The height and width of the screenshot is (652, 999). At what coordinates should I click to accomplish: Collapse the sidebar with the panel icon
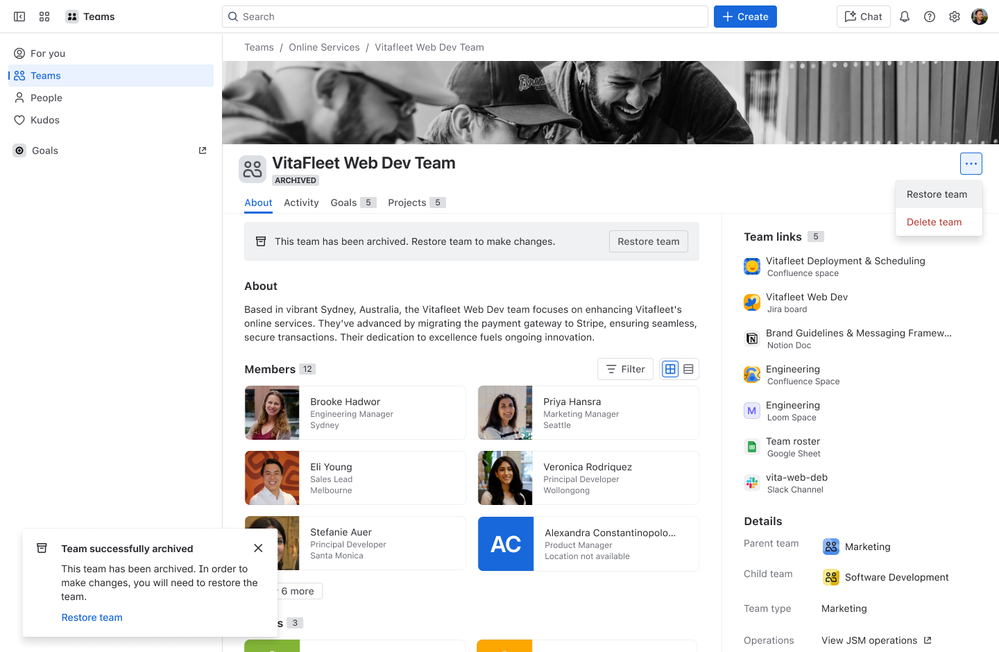(x=19, y=17)
